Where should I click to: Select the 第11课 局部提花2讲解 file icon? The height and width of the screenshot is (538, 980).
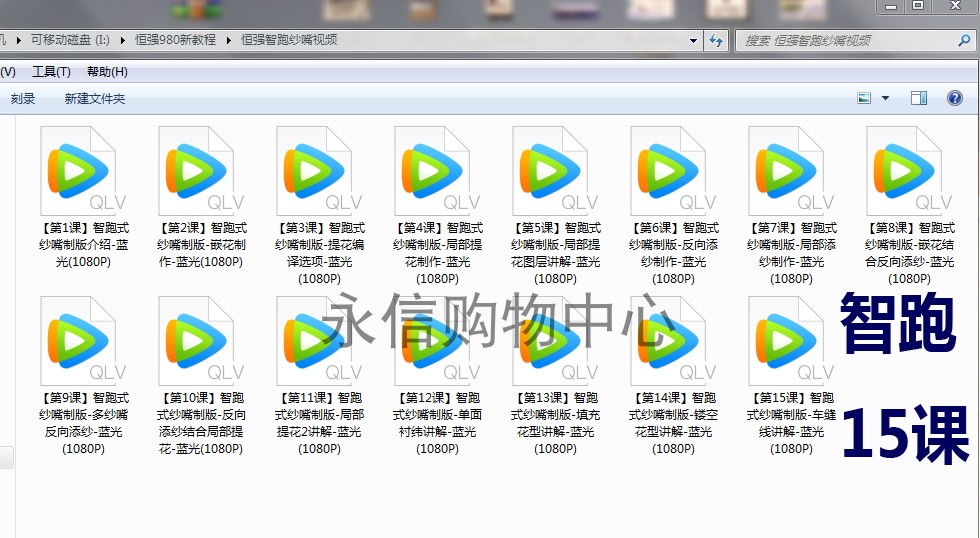point(319,341)
